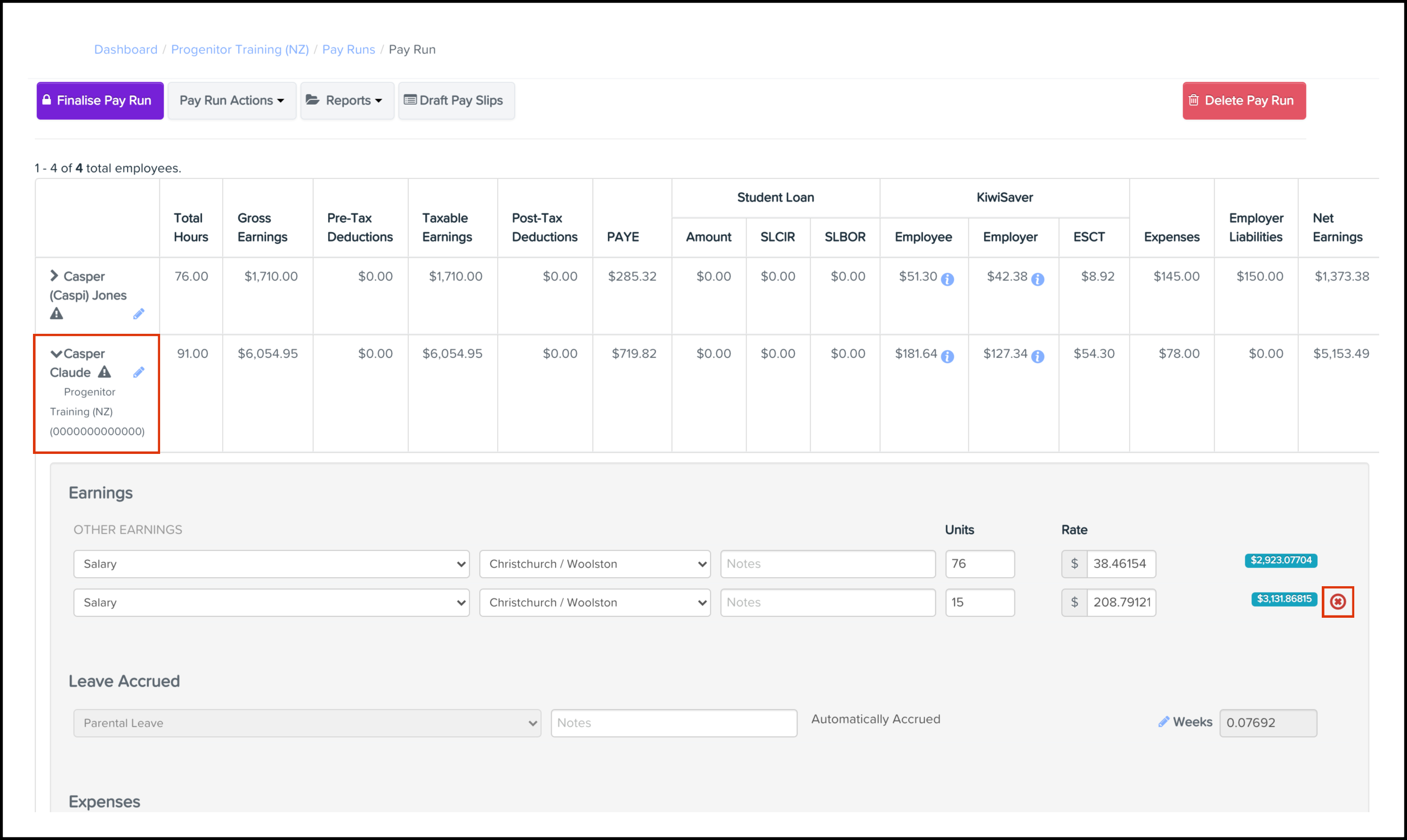Screen dimensions: 1407x840
Task: Remove second Salary line with red X
Action: pos(1337,601)
